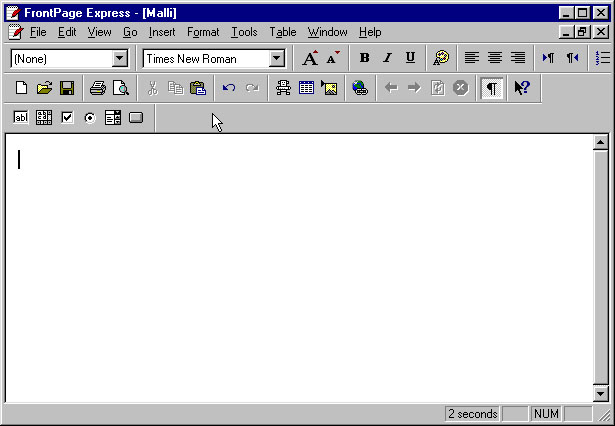Open the Text Color palette
Image resolution: width=615 pixels, height=426 pixels.
click(441, 58)
